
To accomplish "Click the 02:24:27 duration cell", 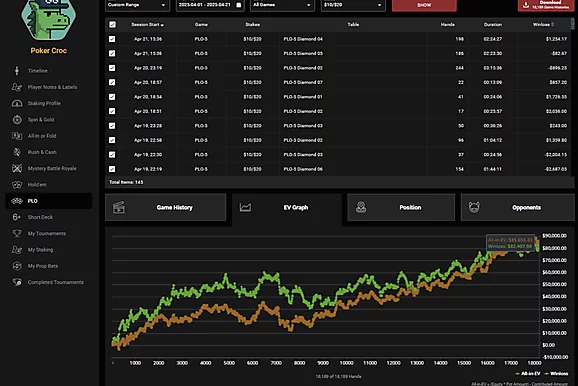I will tap(492, 39).
